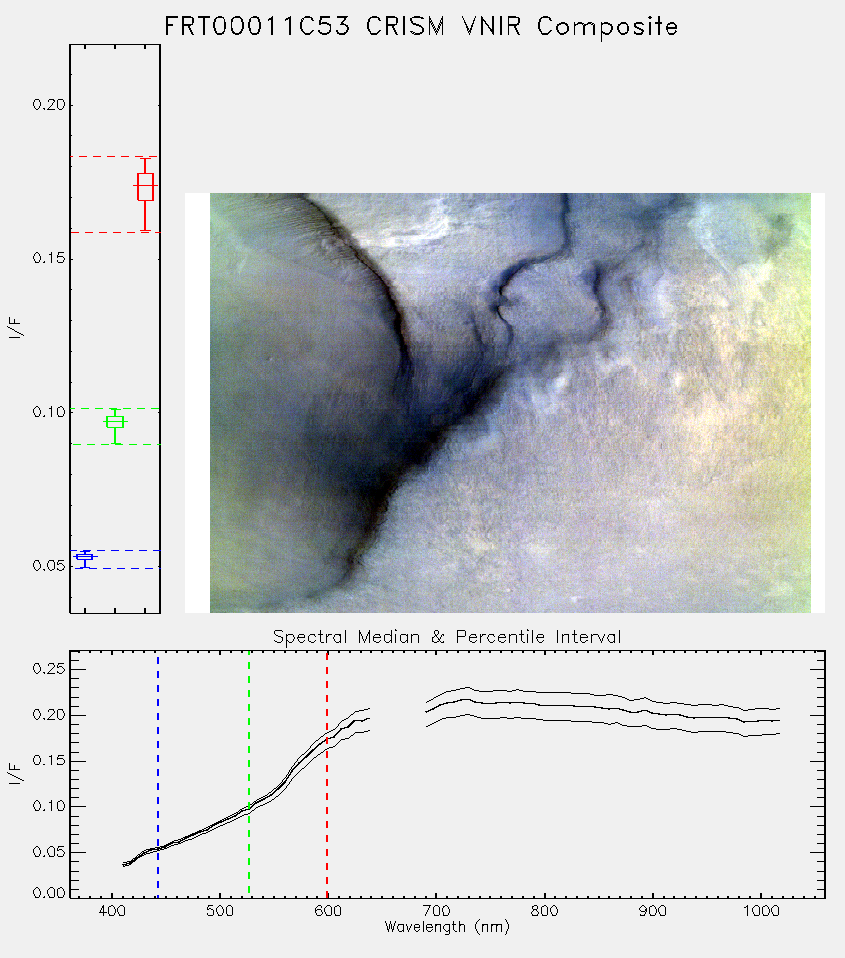845x958 pixels.
Task: Select the red dashed wavelength line
Action: coord(327,774)
